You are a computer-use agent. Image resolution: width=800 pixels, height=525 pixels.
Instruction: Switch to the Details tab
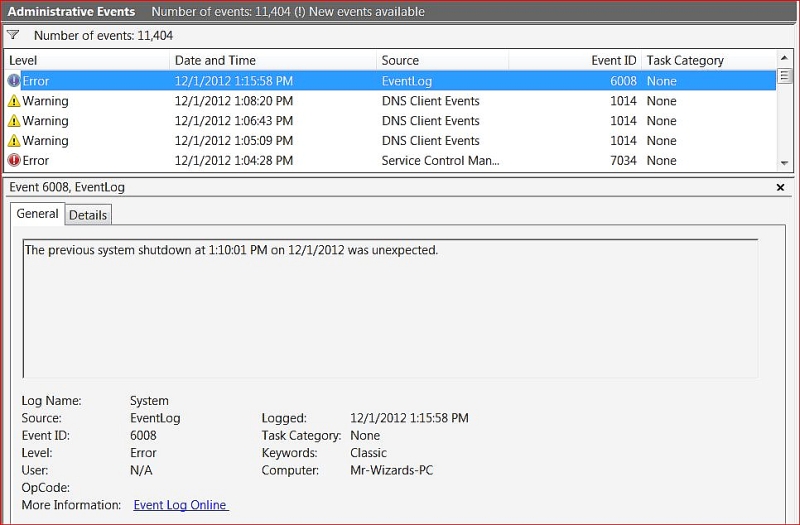click(88, 215)
